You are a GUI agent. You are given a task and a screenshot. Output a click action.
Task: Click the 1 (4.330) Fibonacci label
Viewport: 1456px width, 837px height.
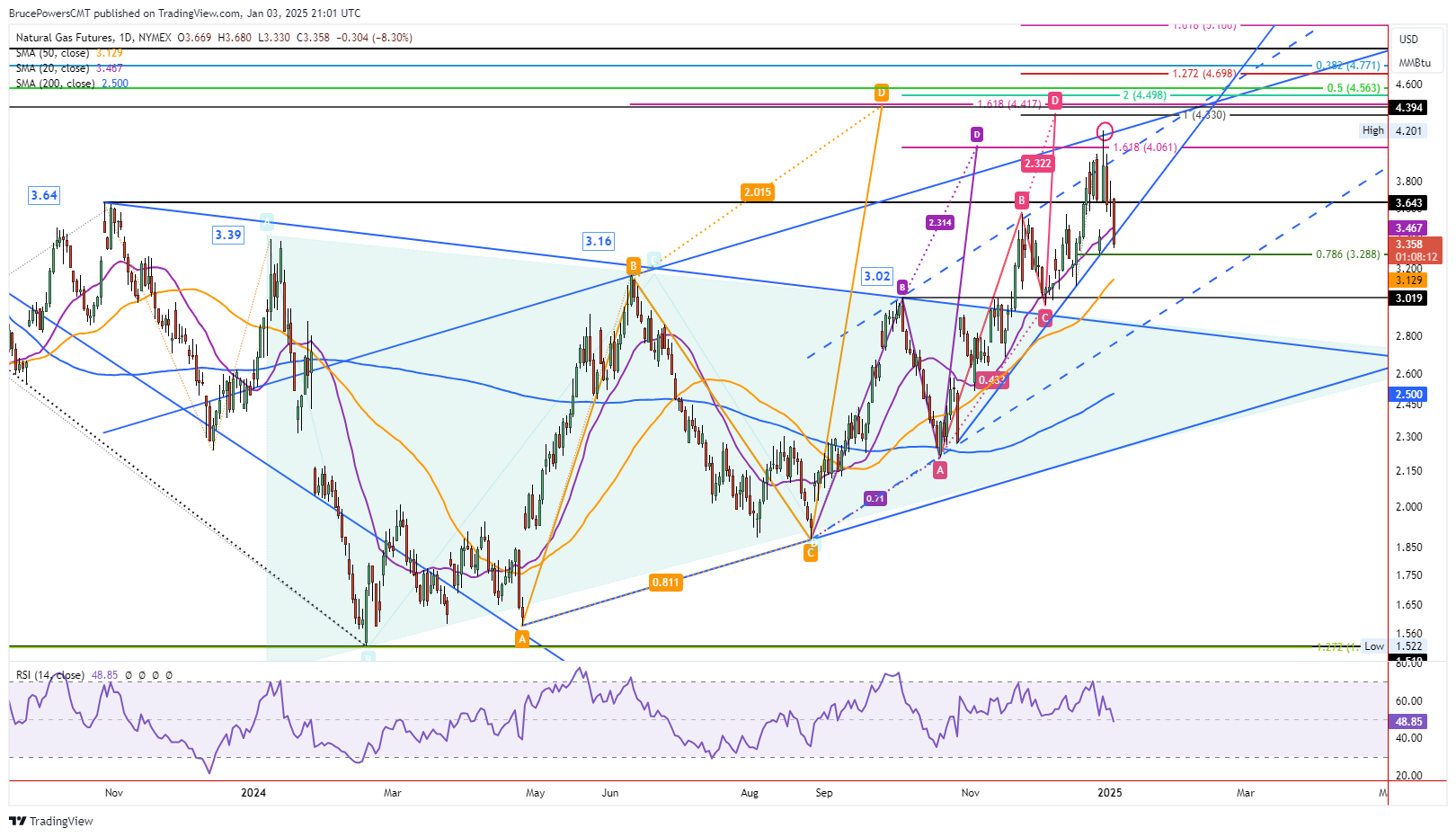coord(1204,115)
